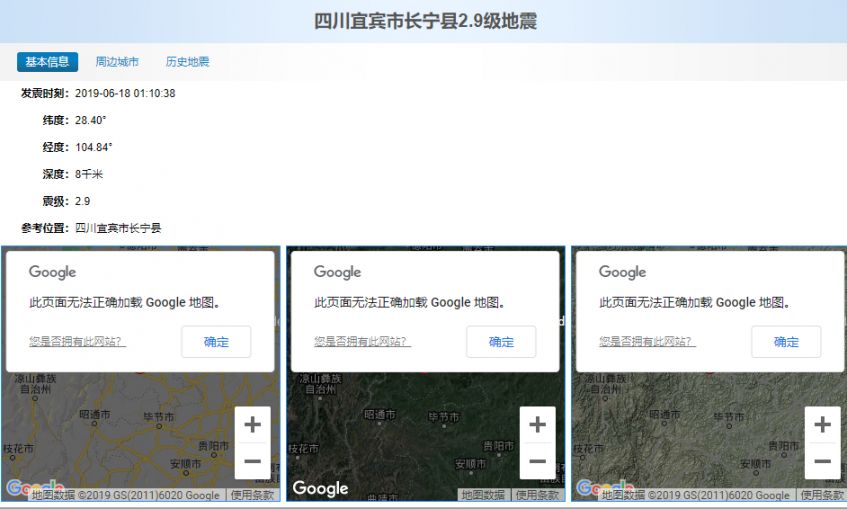Zoom in on the left road map

pyautogui.click(x=252, y=424)
